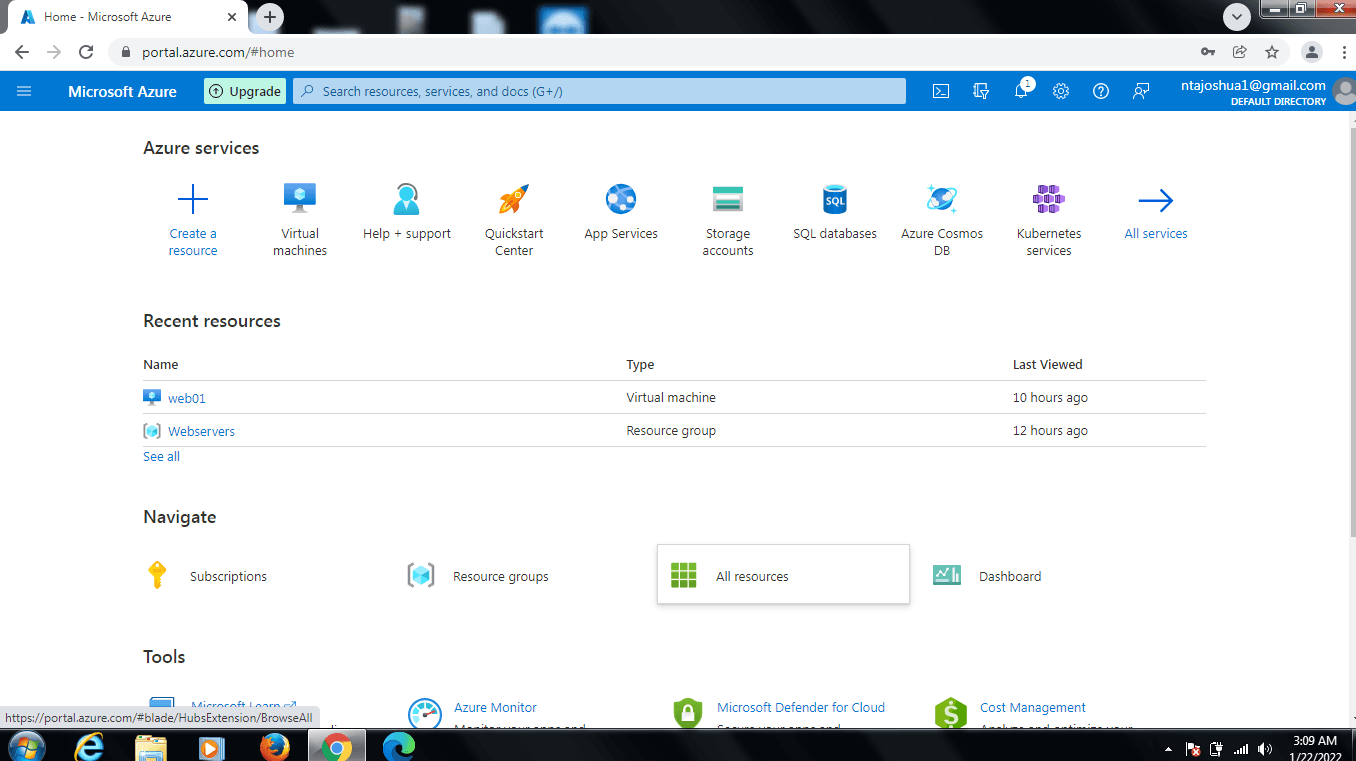Open the notifications bell

point(1021,91)
